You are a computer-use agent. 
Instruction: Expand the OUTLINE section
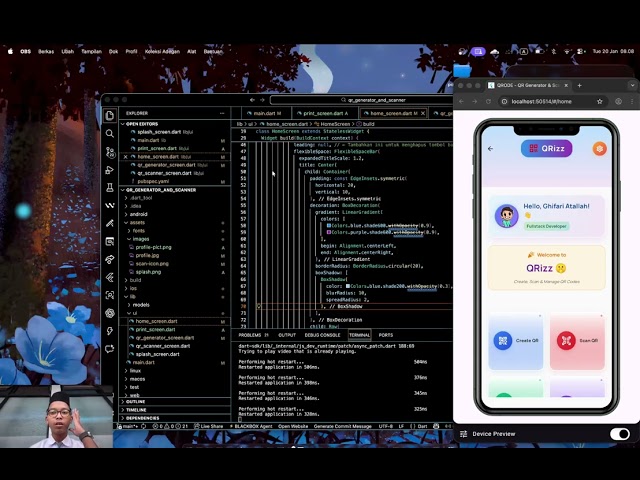point(136,401)
